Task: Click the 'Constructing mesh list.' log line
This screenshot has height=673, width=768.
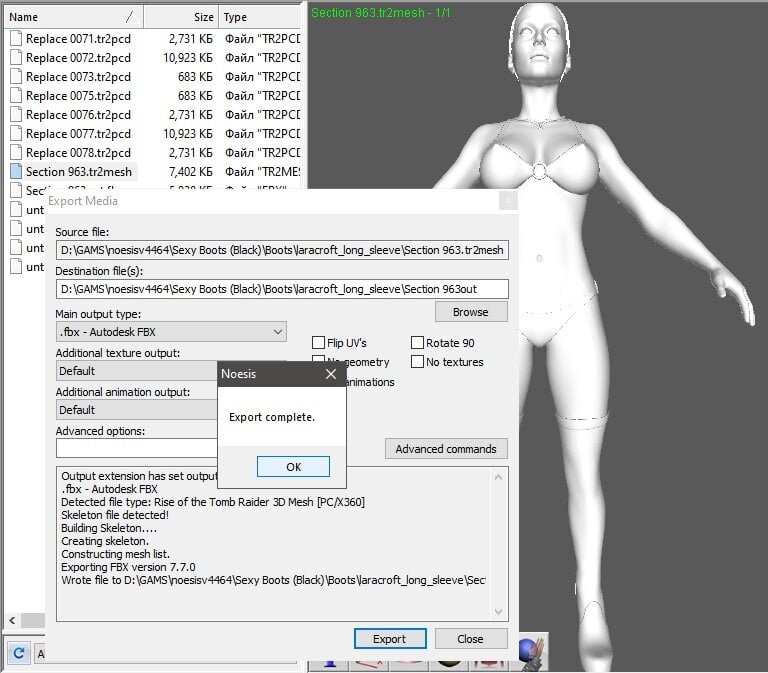Action: (116, 554)
